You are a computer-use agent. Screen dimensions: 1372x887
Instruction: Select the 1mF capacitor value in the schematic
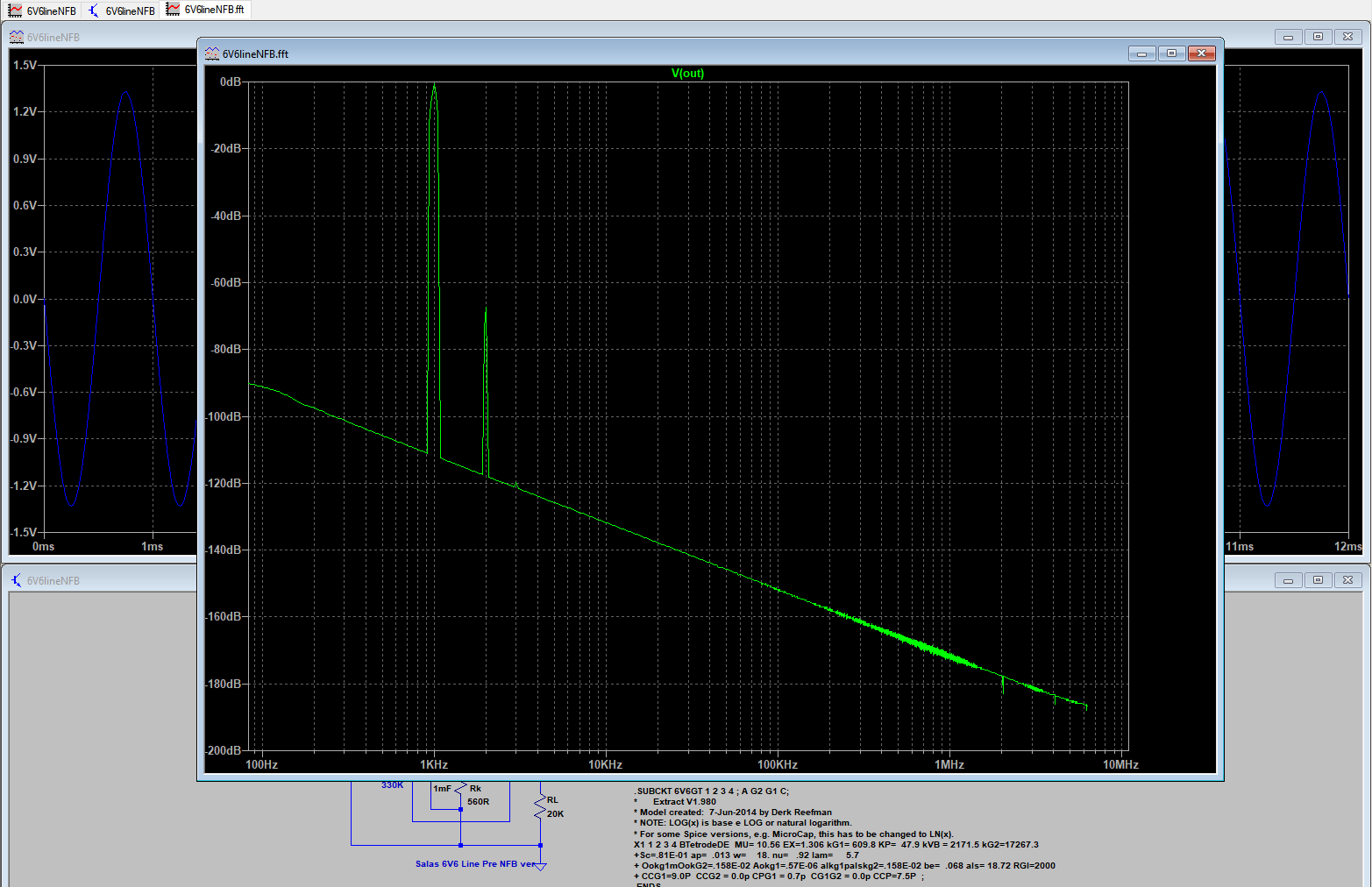coord(442,788)
